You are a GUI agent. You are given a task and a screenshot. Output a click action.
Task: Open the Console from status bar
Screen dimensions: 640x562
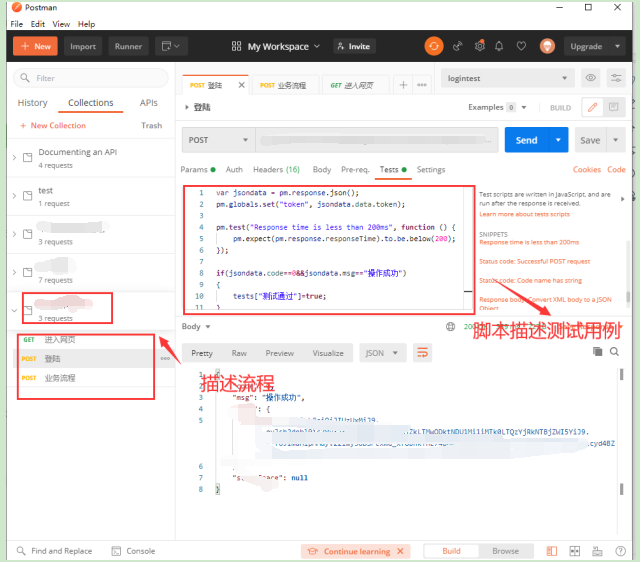tap(133, 551)
